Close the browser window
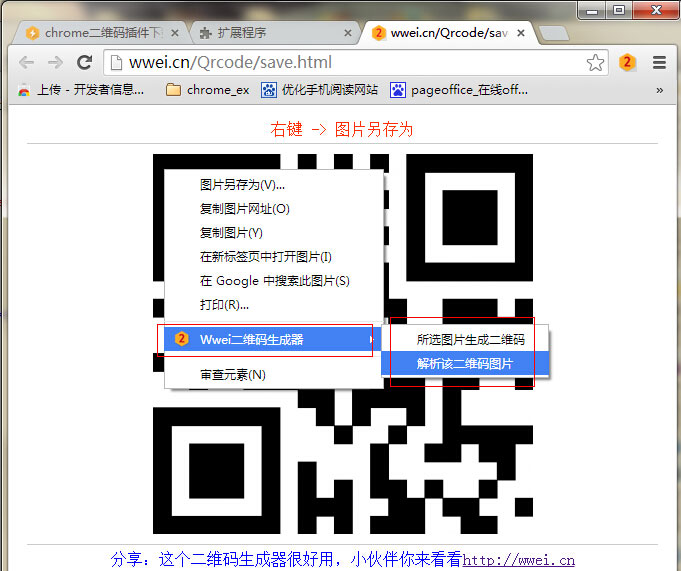681x571 pixels. click(656, 10)
